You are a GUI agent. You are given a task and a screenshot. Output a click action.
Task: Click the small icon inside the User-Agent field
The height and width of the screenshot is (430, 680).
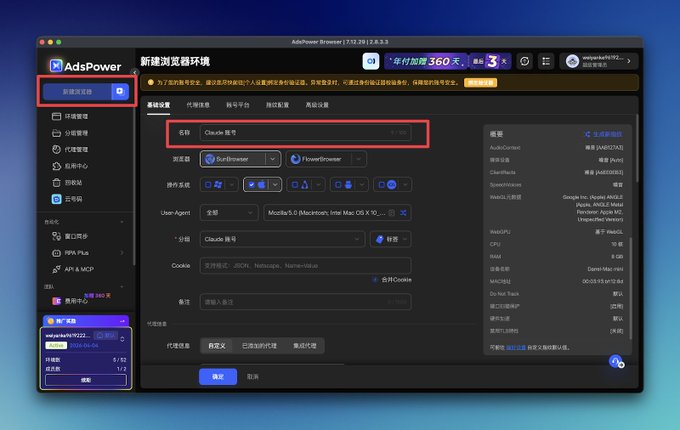(392, 213)
